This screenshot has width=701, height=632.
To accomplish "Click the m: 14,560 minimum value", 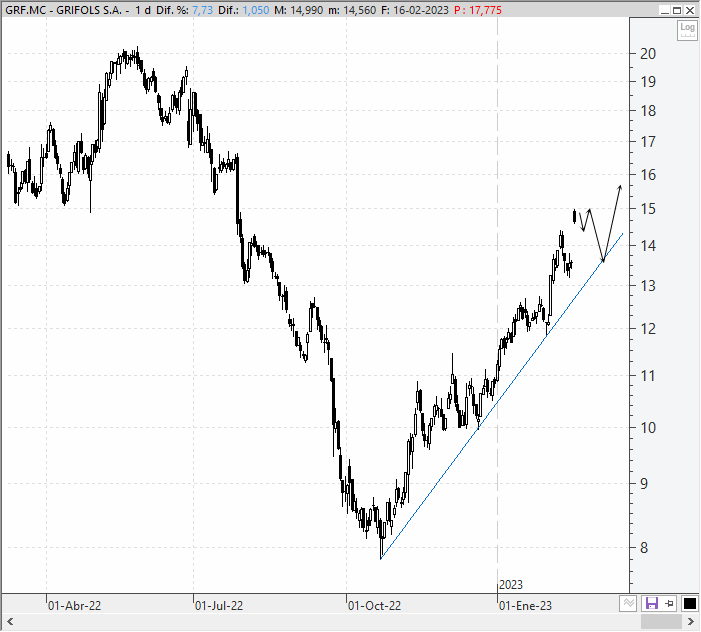I will point(352,10).
